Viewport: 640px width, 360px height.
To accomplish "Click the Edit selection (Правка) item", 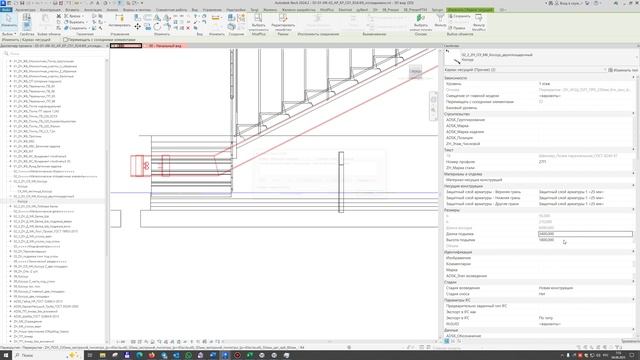I will [x=457, y=28].
